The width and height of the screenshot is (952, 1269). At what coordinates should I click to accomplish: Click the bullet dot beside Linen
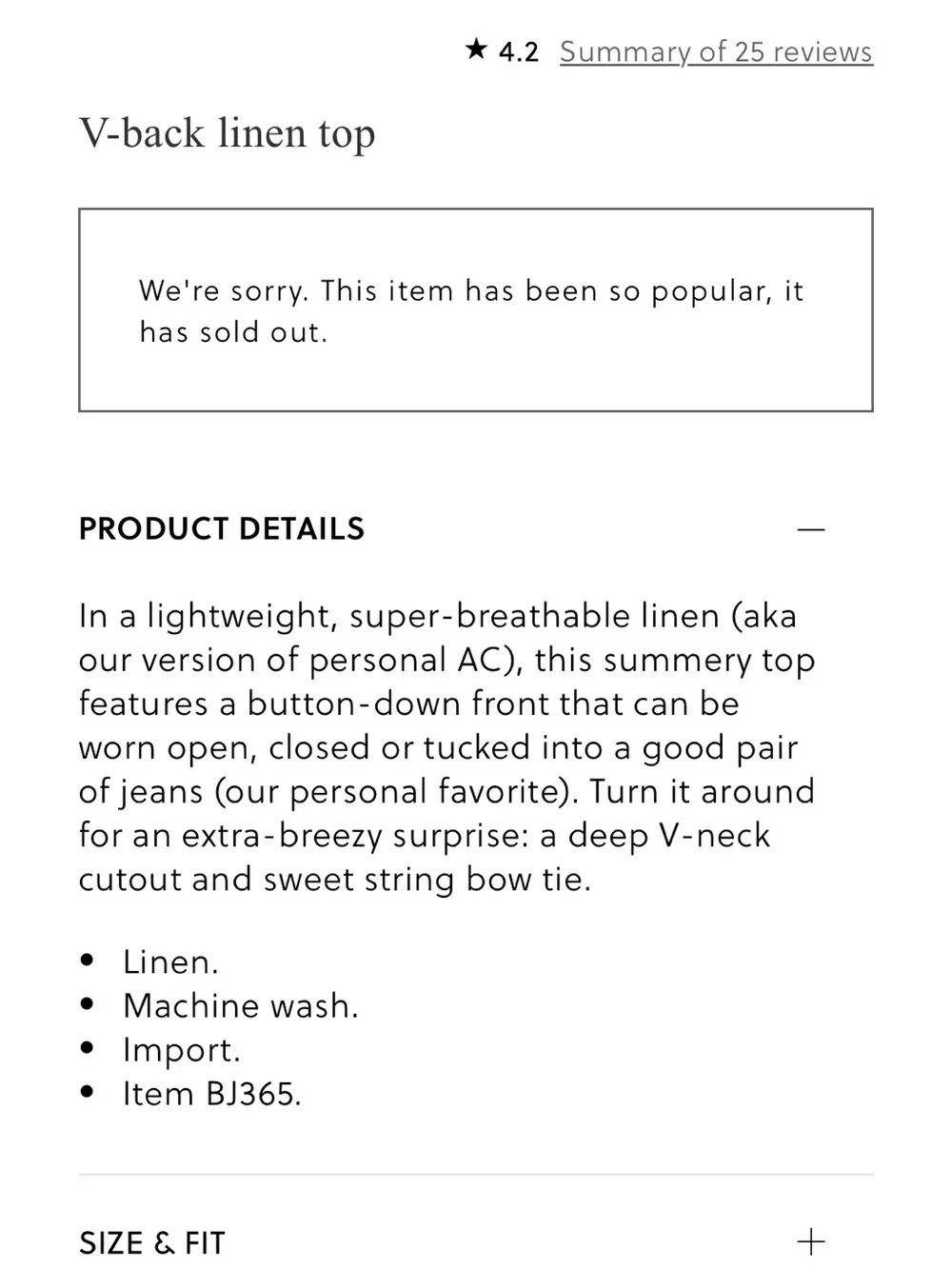pos(88,960)
